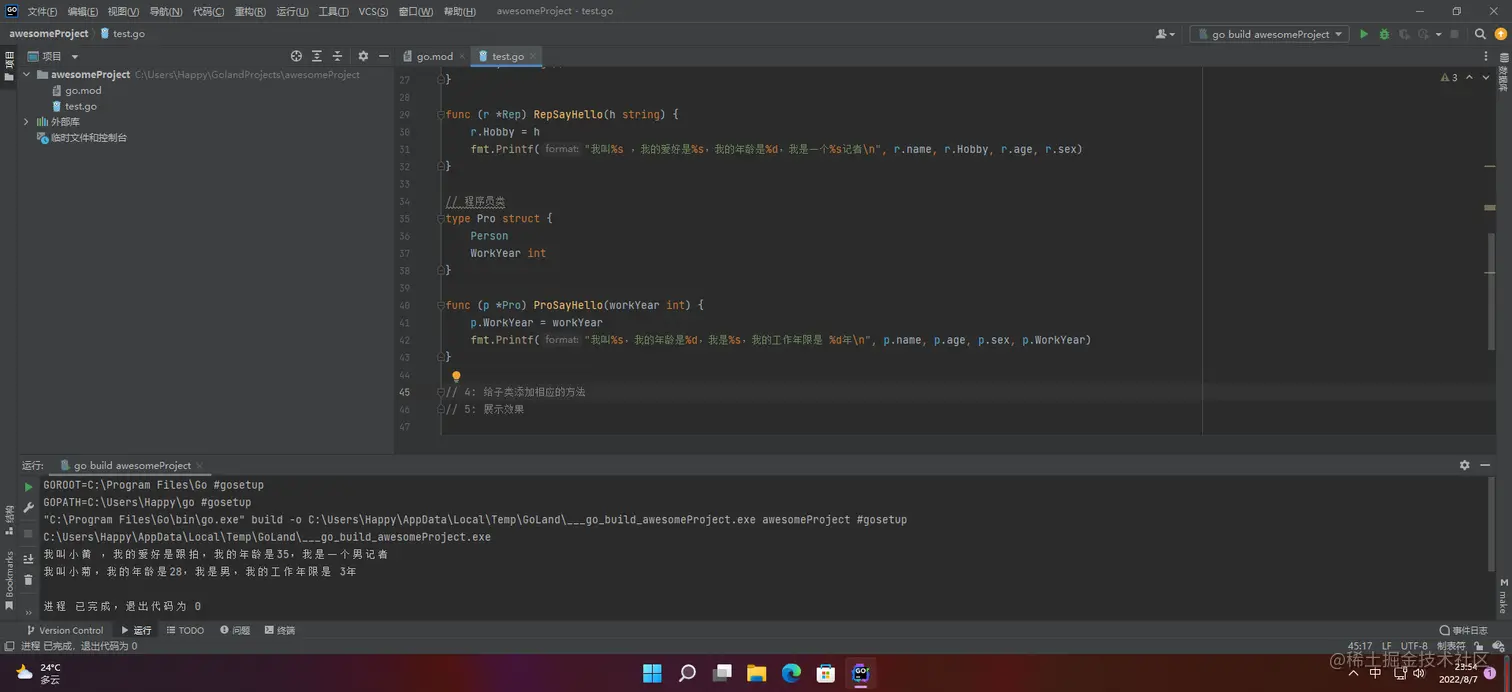The width and height of the screenshot is (1512, 692).
Task: Click the orange update arrow icon
Action: [x=1500, y=34]
